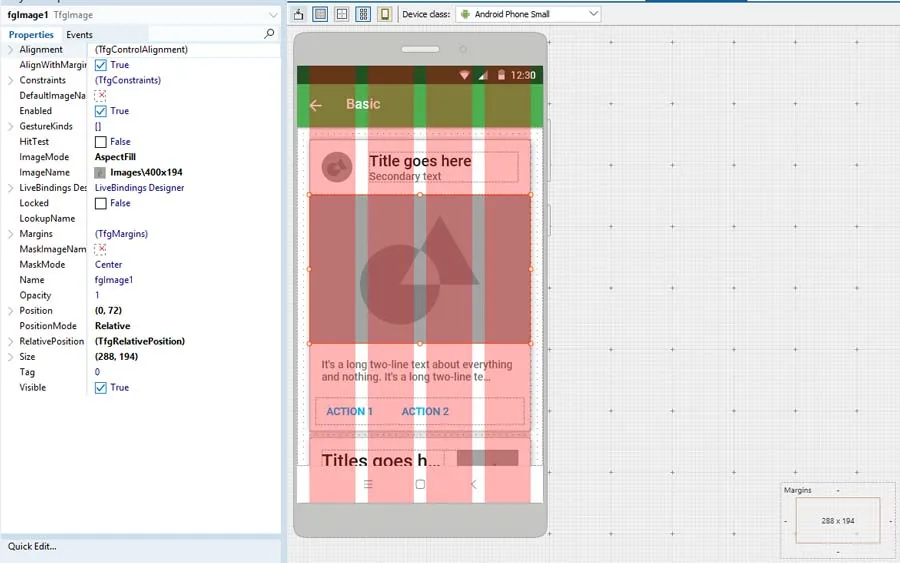This screenshot has height=563, width=900.
Task: Click the round avatar icon on the card
Action: (x=337, y=167)
